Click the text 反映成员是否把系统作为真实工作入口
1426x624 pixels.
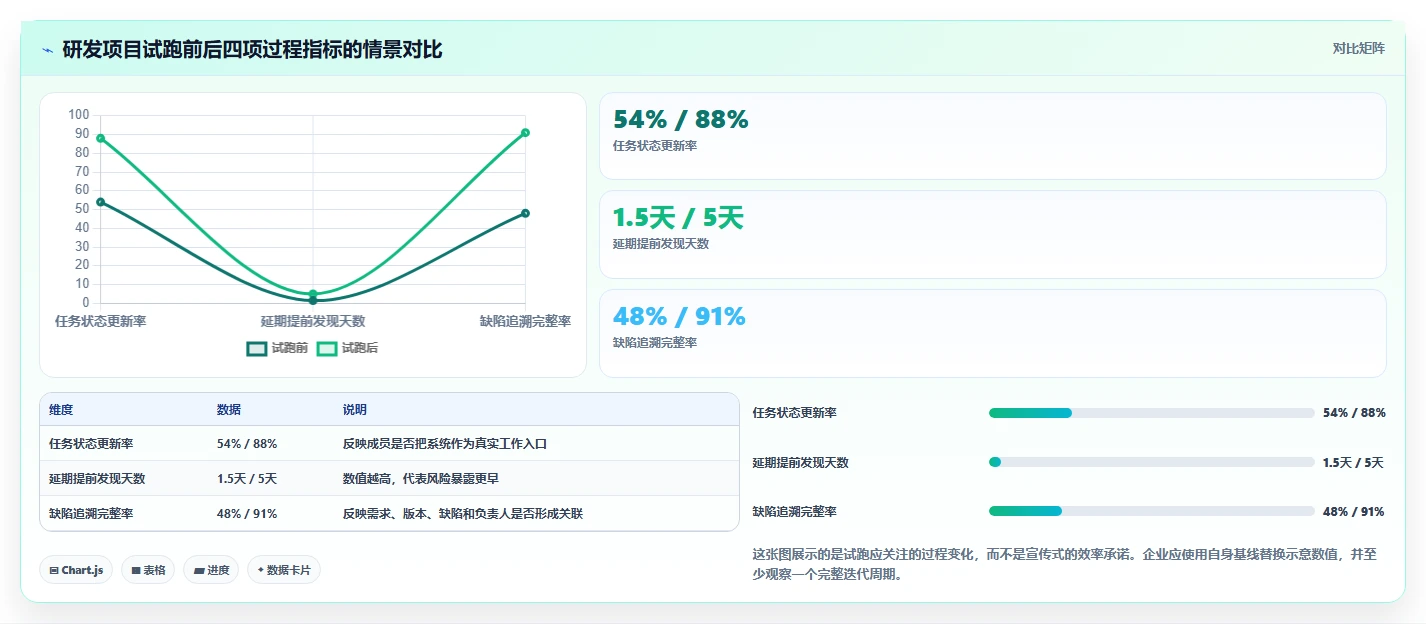click(445, 444)
